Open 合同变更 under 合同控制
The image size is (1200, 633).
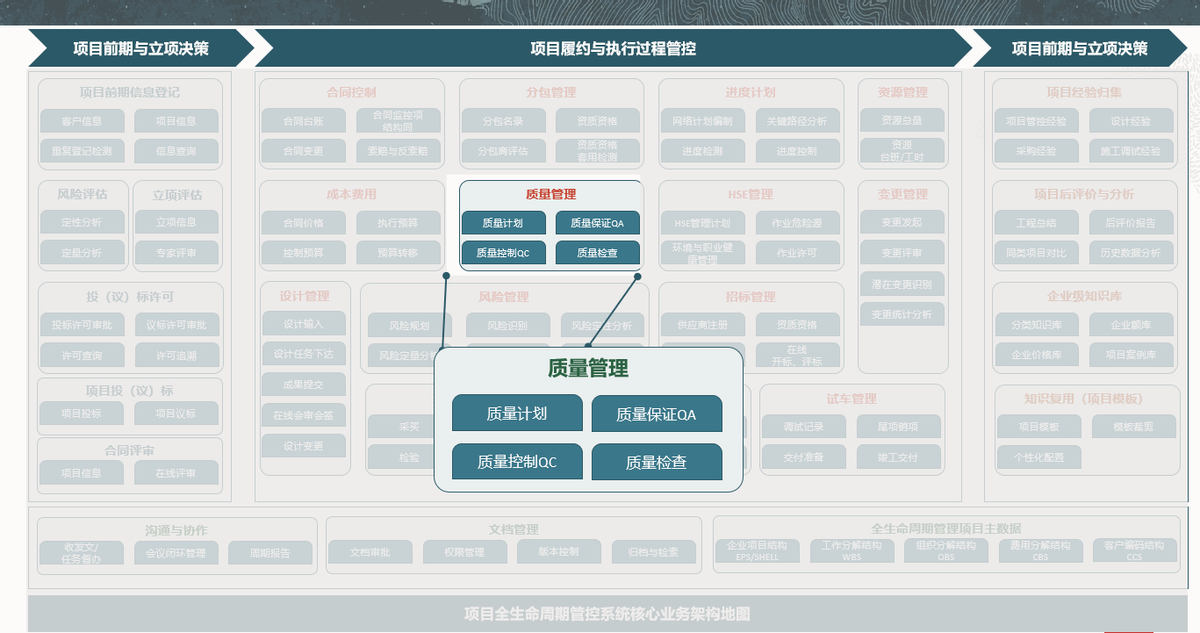(303, 151)
